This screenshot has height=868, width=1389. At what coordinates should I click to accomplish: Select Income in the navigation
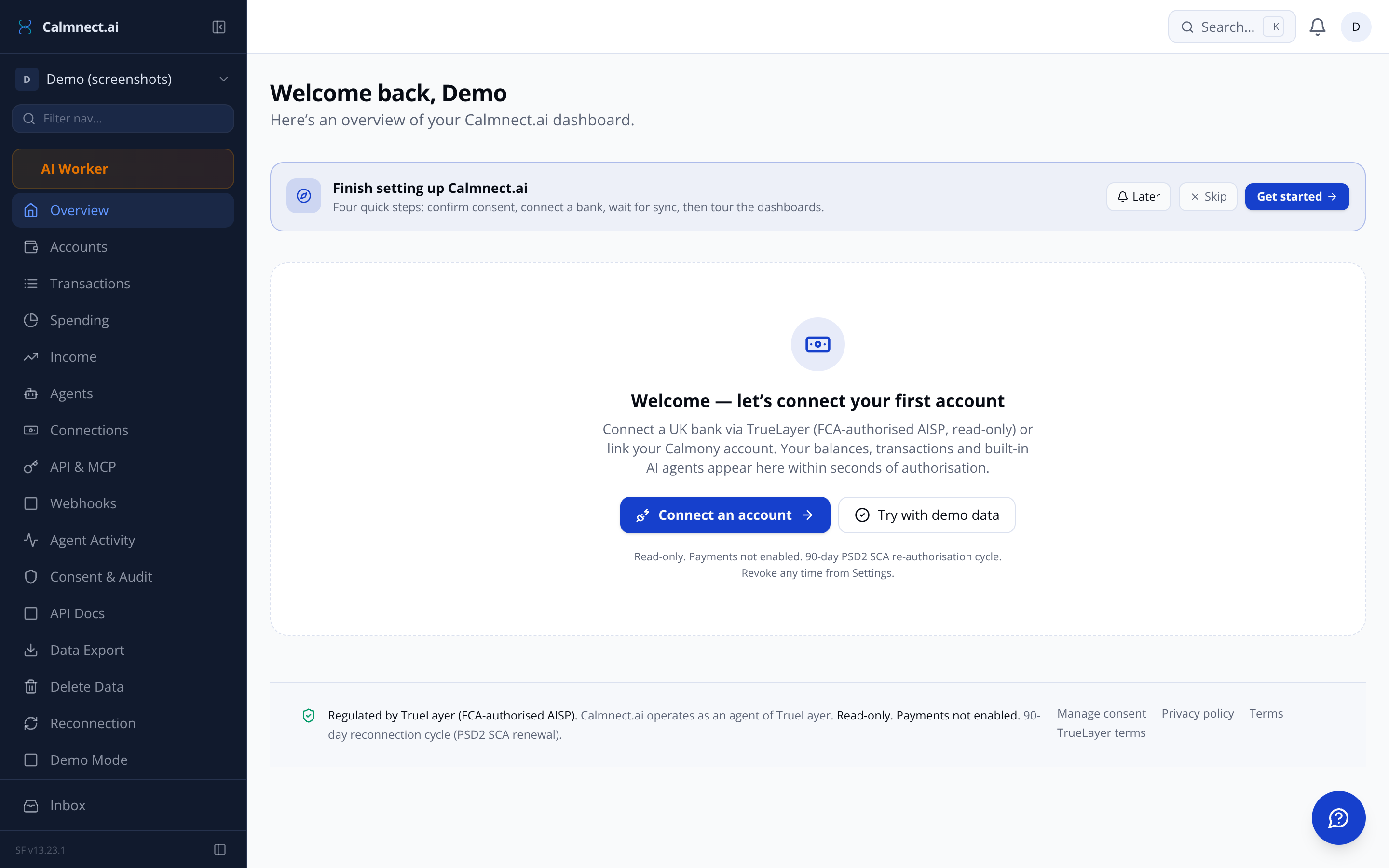pos(123,357)
